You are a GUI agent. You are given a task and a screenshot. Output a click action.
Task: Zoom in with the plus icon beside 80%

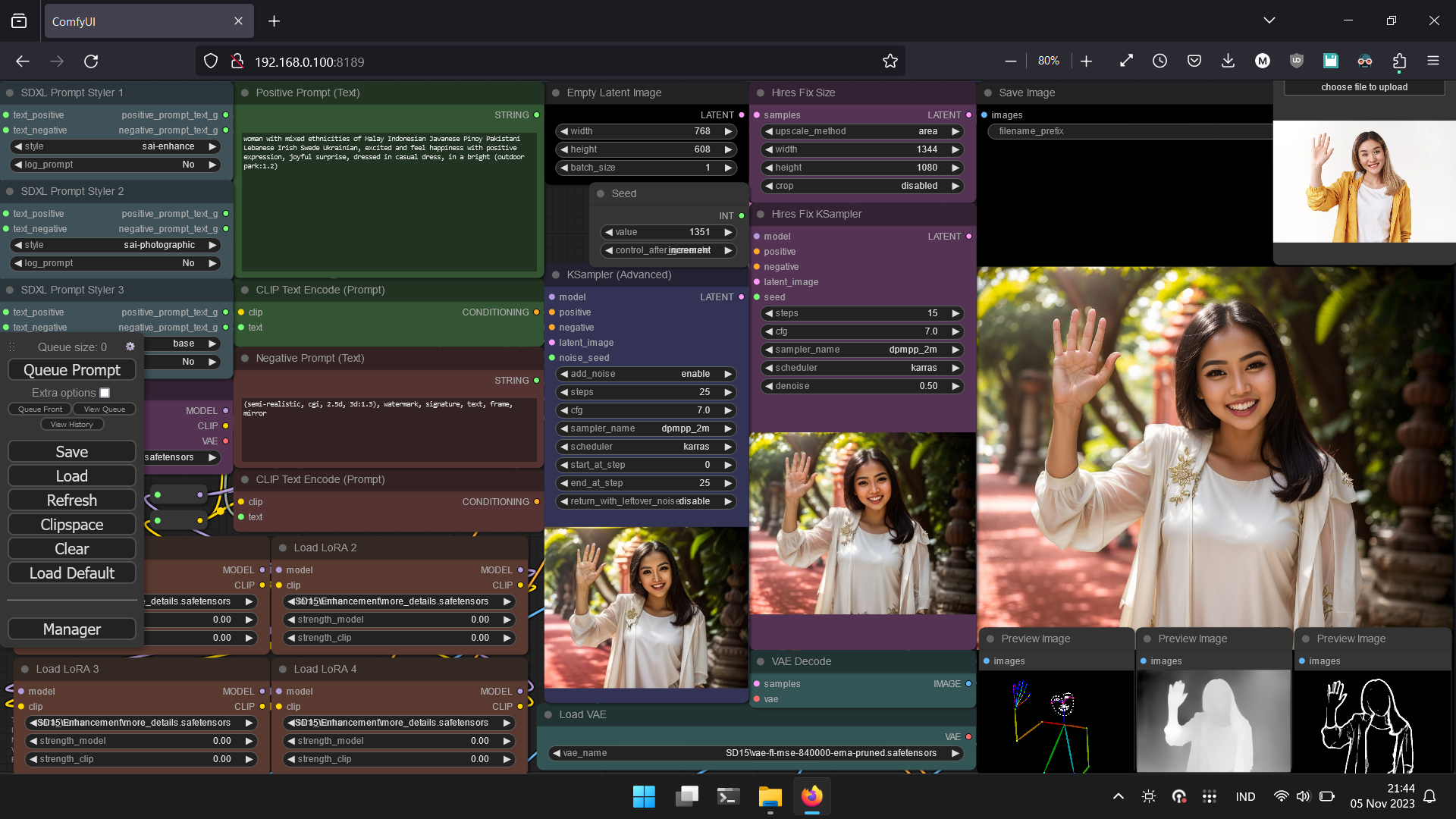point(1086,61)
